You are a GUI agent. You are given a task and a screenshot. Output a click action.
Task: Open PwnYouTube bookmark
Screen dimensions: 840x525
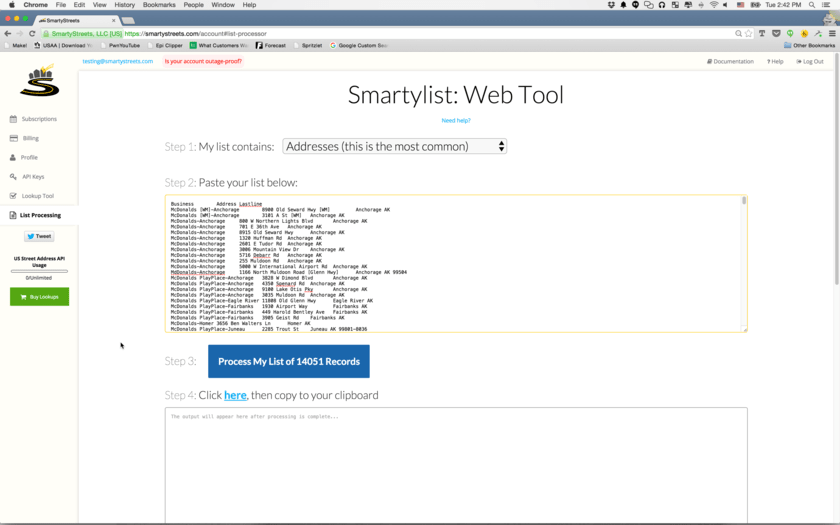pyautogui.click(x=120, y=46)
